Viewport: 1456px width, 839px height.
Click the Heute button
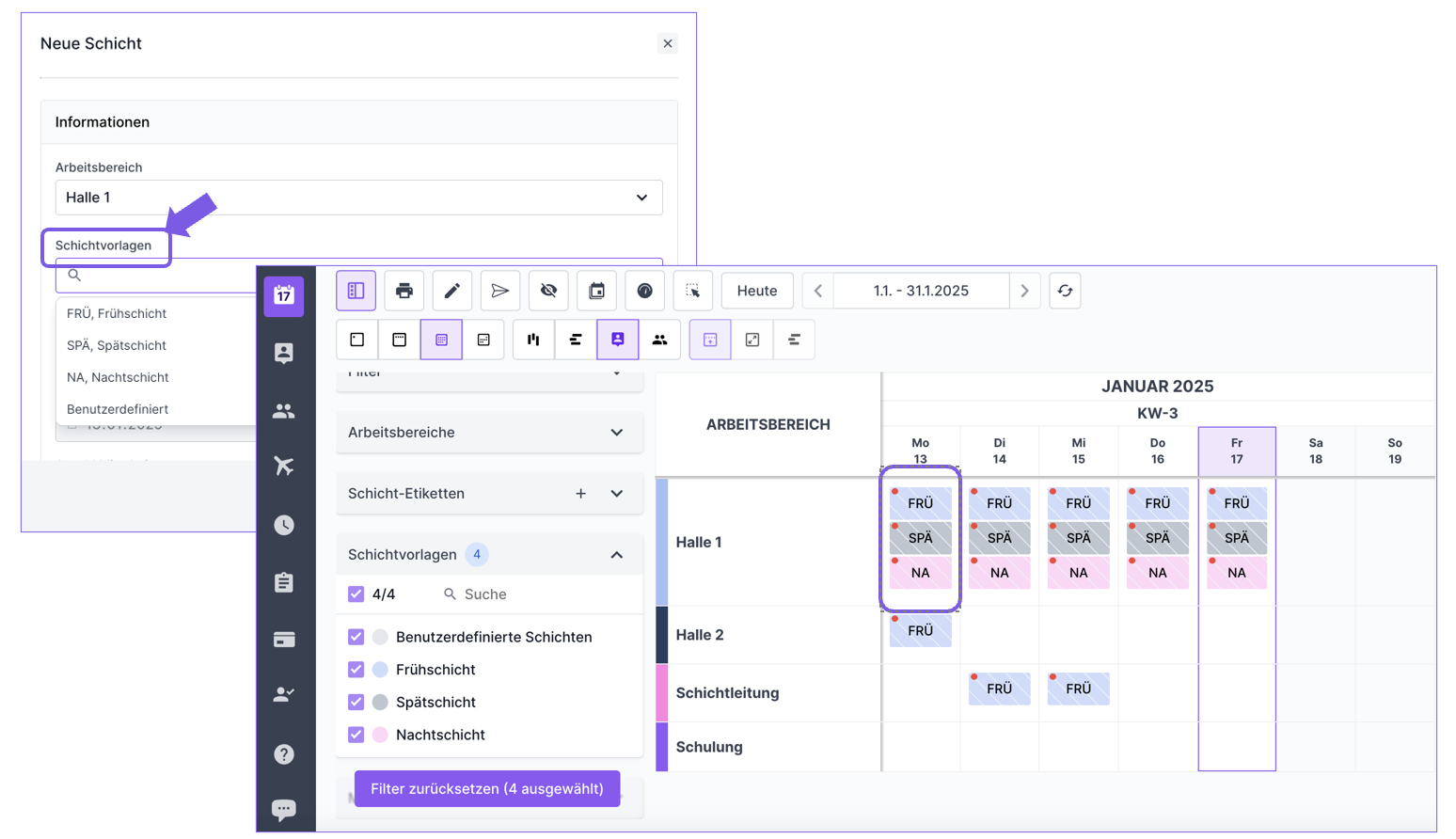pos(756,291)
